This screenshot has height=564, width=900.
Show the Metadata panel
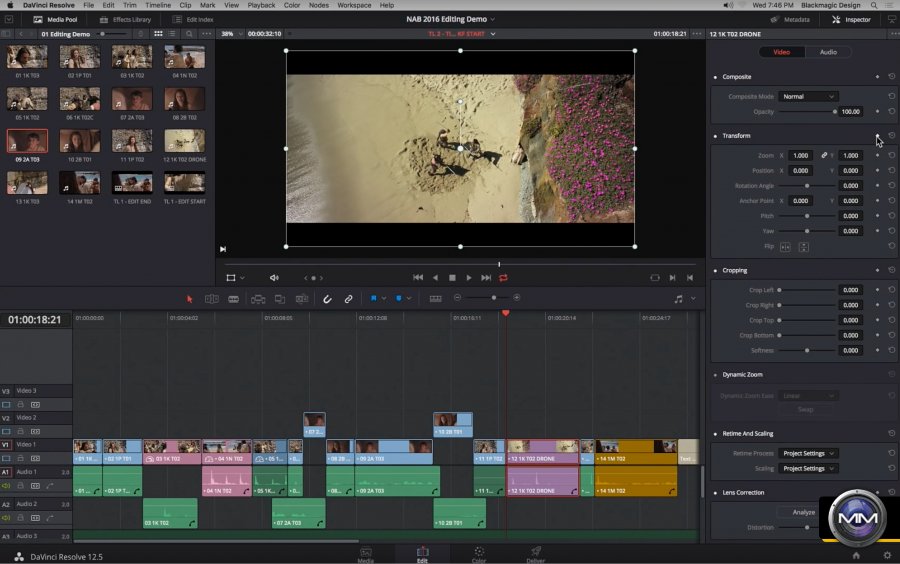(790, 20)
